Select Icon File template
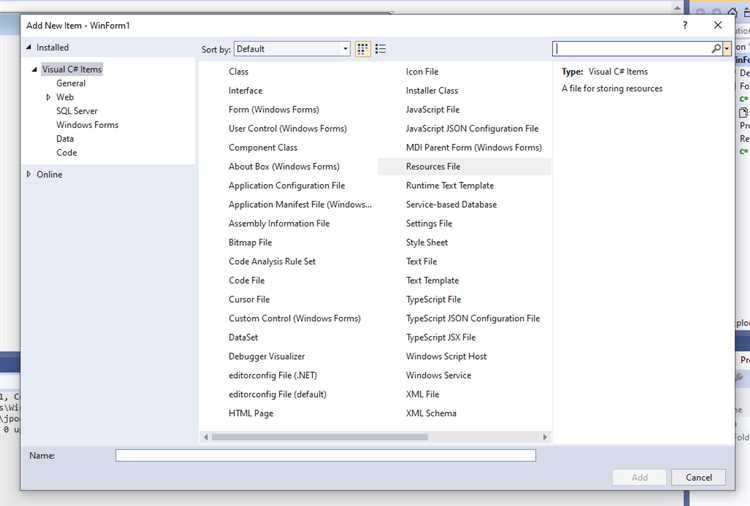Viewport: 750px width, 506px height. click(422, 71)
